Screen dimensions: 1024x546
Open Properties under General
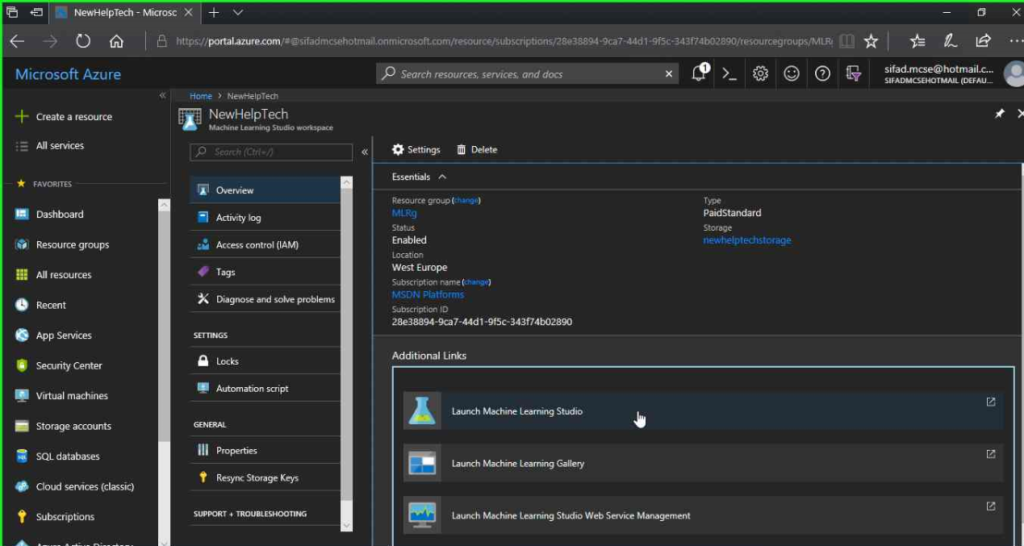click(x=264, y=451)
